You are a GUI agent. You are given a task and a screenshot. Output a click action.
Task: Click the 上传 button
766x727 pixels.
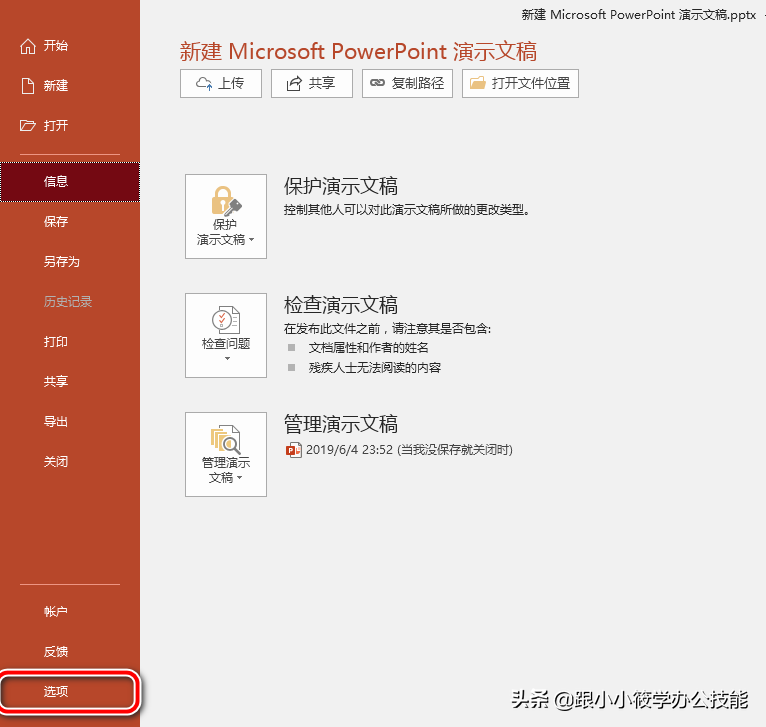point(221,84)
